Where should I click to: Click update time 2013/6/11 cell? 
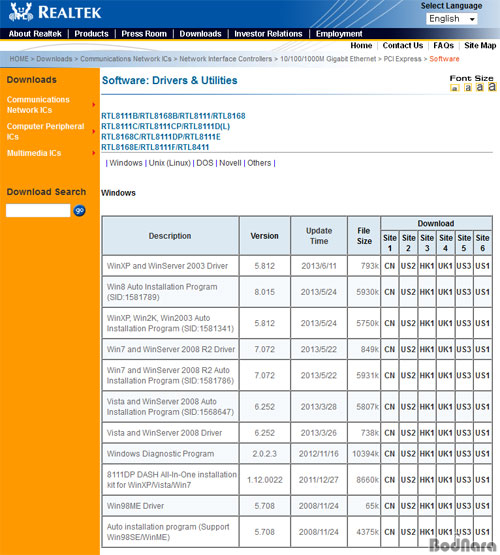(x=319, y=266)
